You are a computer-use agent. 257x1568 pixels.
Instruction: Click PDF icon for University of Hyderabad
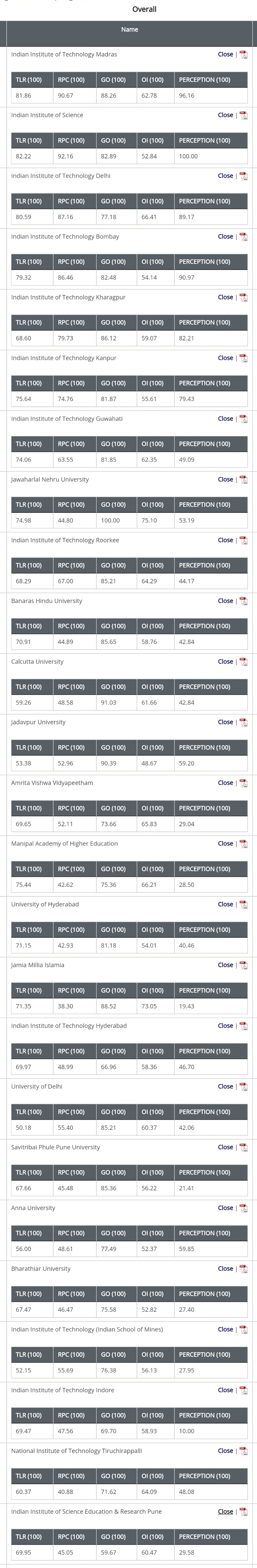[243, 905]
